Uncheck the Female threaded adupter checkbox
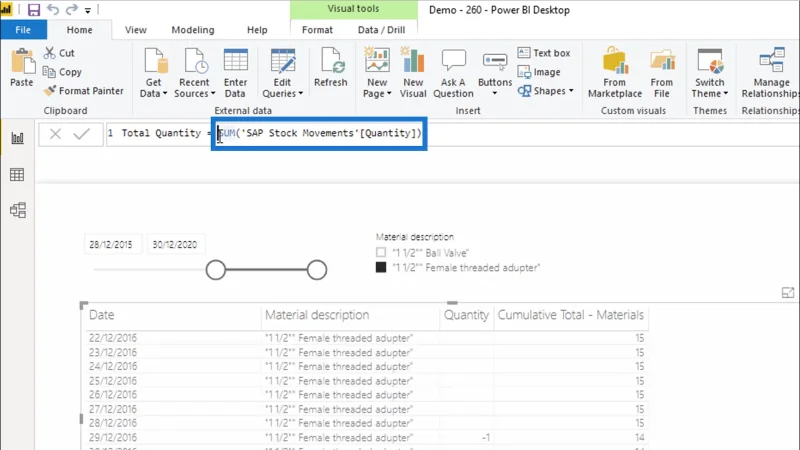This screenshot has width=800, height=450. [381, 267]
